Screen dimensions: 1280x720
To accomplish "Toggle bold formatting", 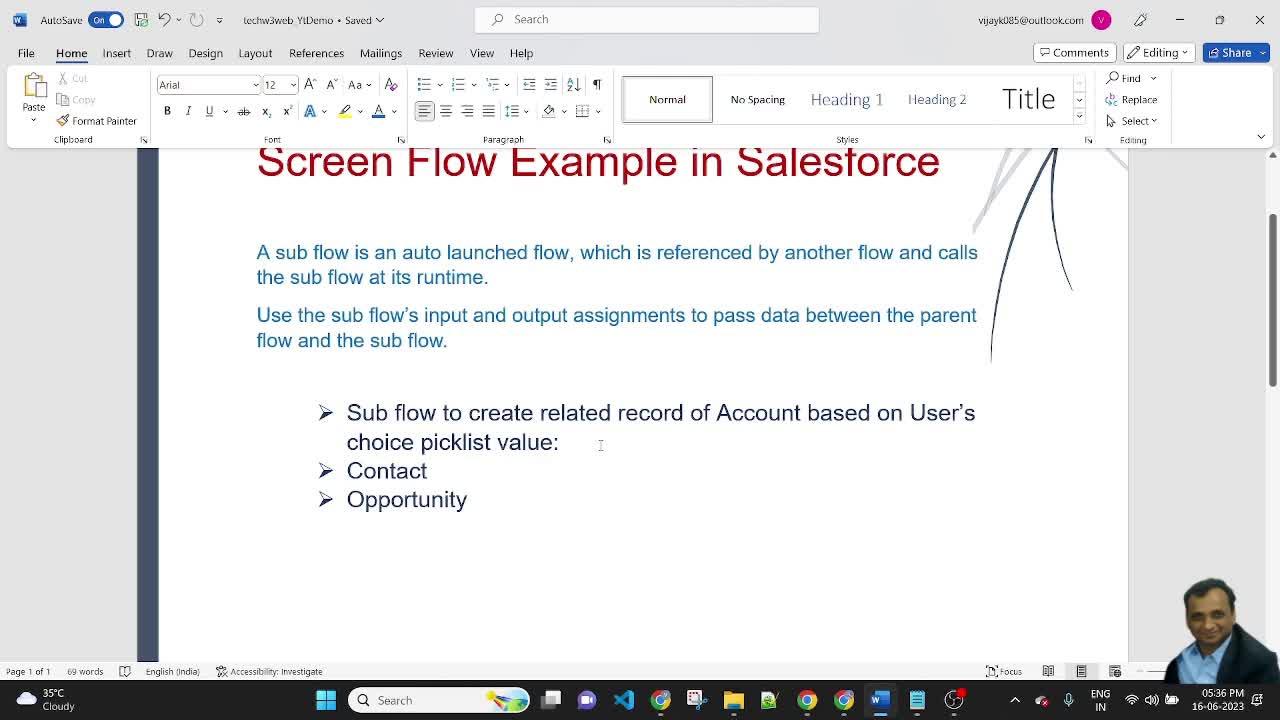I will [x=167, y=111].
